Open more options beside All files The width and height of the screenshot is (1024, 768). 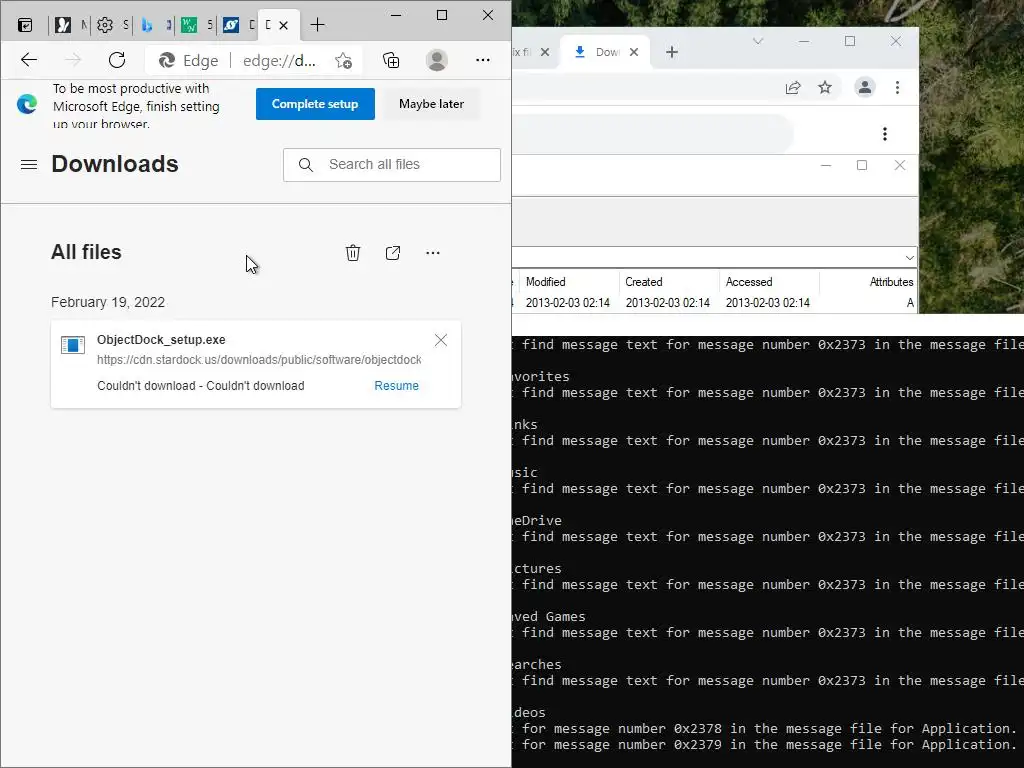(432, 253)
